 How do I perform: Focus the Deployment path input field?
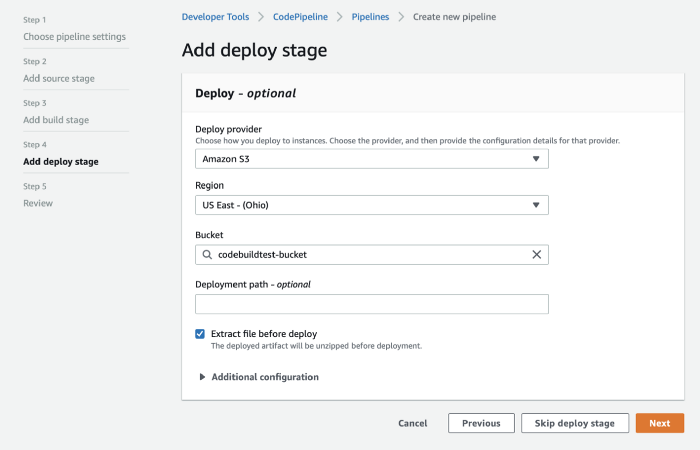[372, 304]
